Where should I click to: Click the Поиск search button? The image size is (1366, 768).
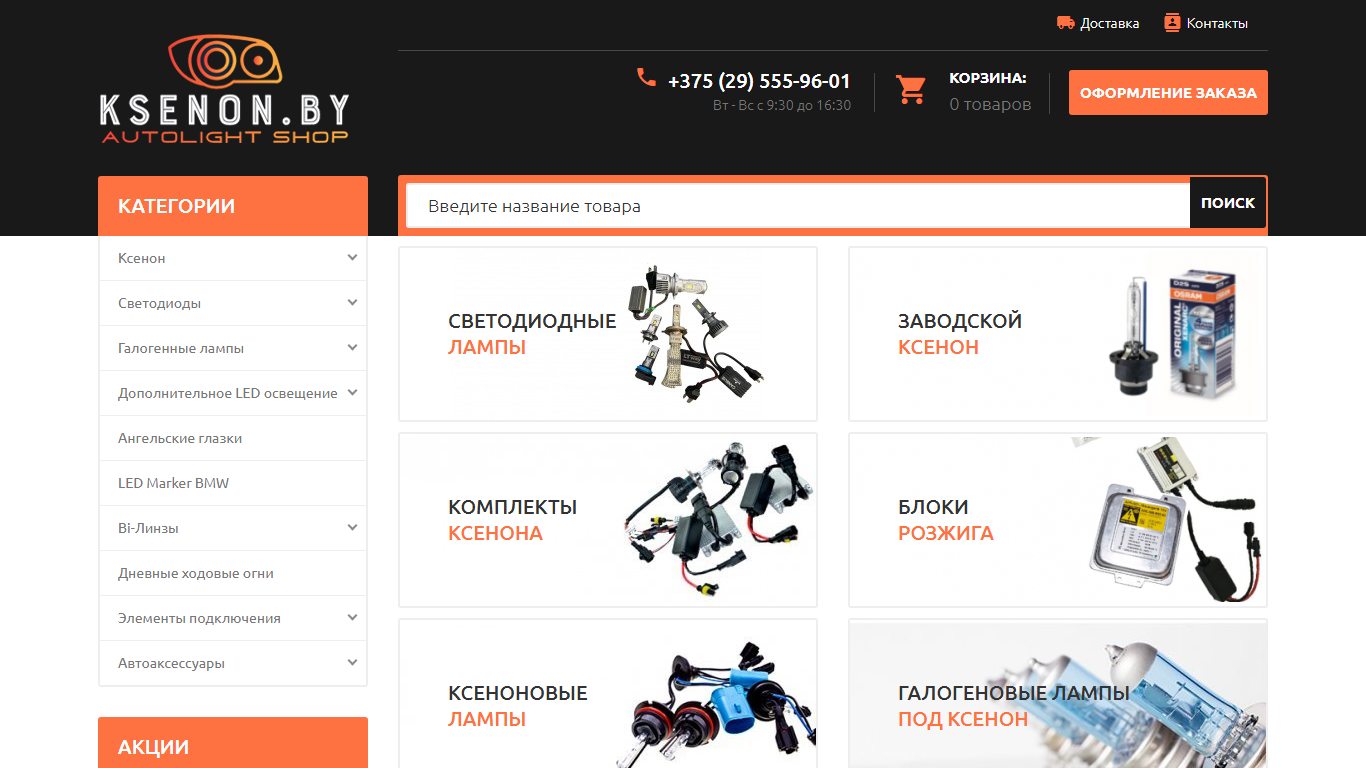click(1228, 203)
